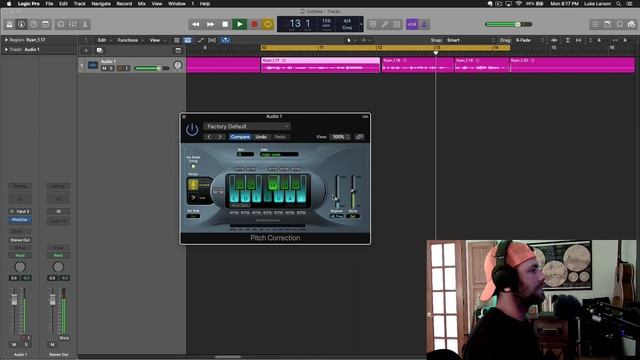640x360 pixels.
Task: Go to previous plugin preset arrow
Action: pos(209,137)
